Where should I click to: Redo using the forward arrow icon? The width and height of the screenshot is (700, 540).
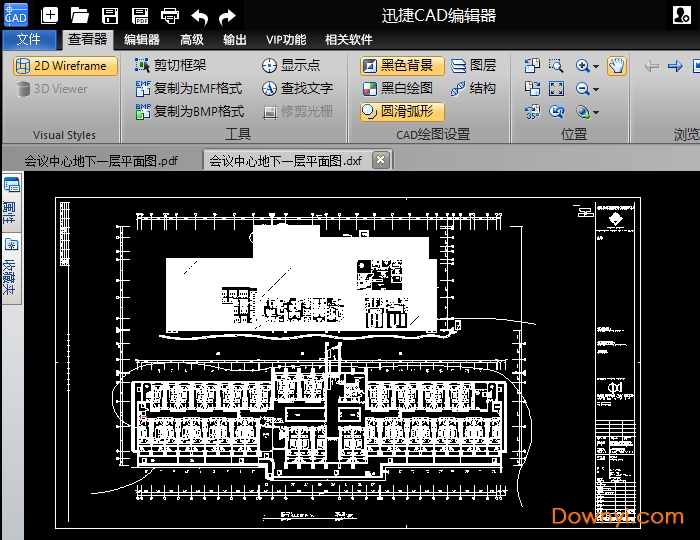pos(228,16)
